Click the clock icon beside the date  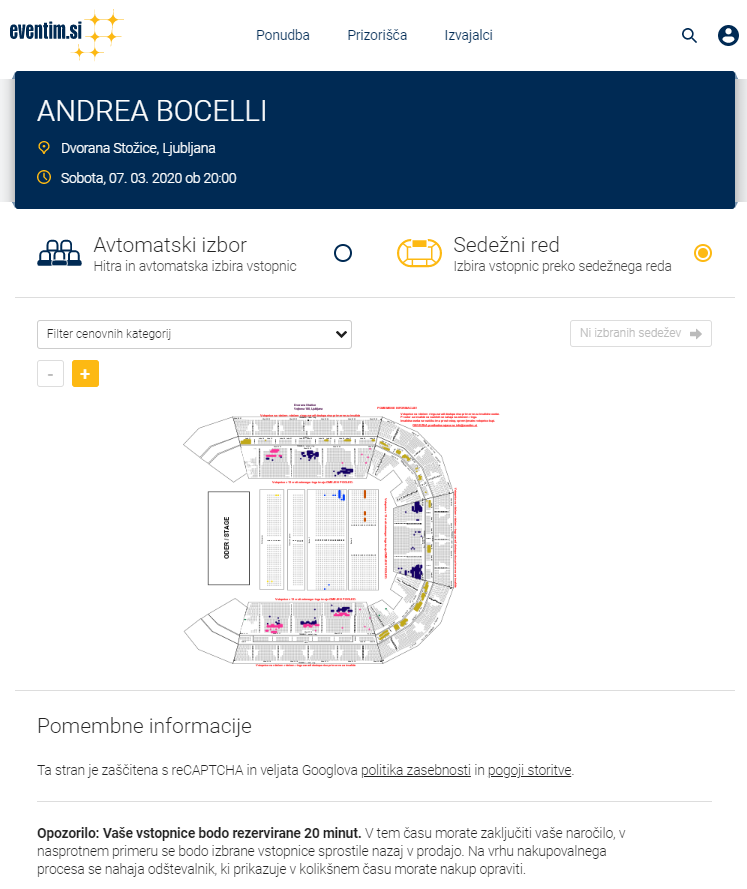[44, 177]
